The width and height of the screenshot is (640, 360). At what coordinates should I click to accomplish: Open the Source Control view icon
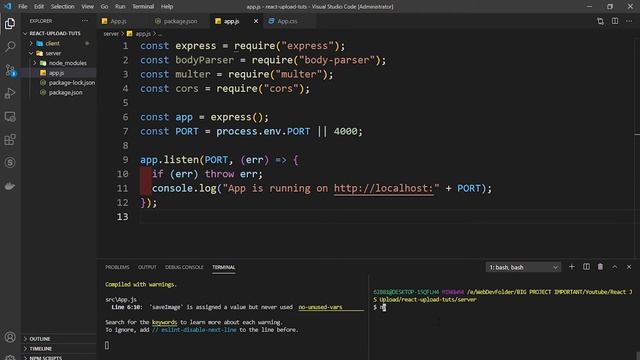click(10, 70)
